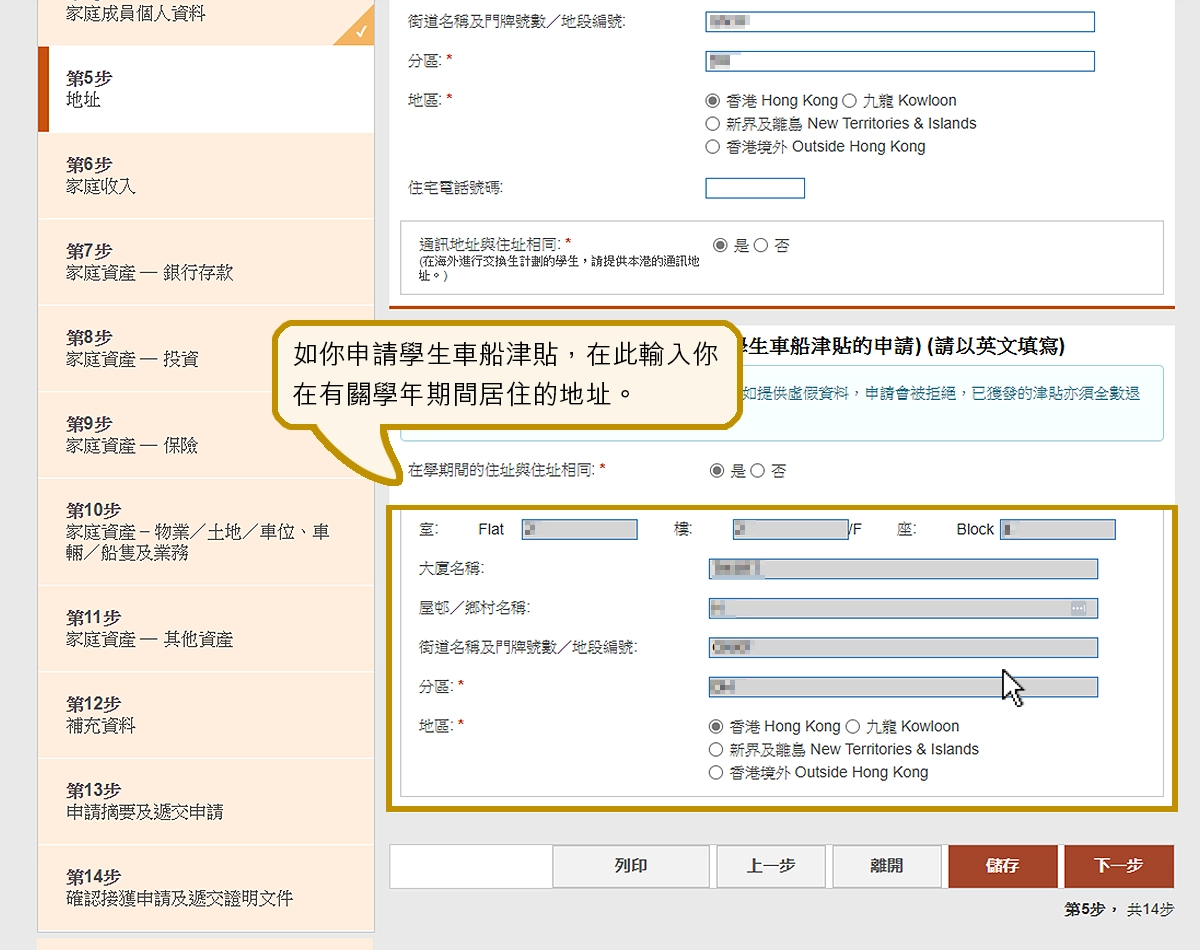This screenshot has height=950, width=1200.
Task: Open step 12 補充資料
Action: [x=205, y=715]
